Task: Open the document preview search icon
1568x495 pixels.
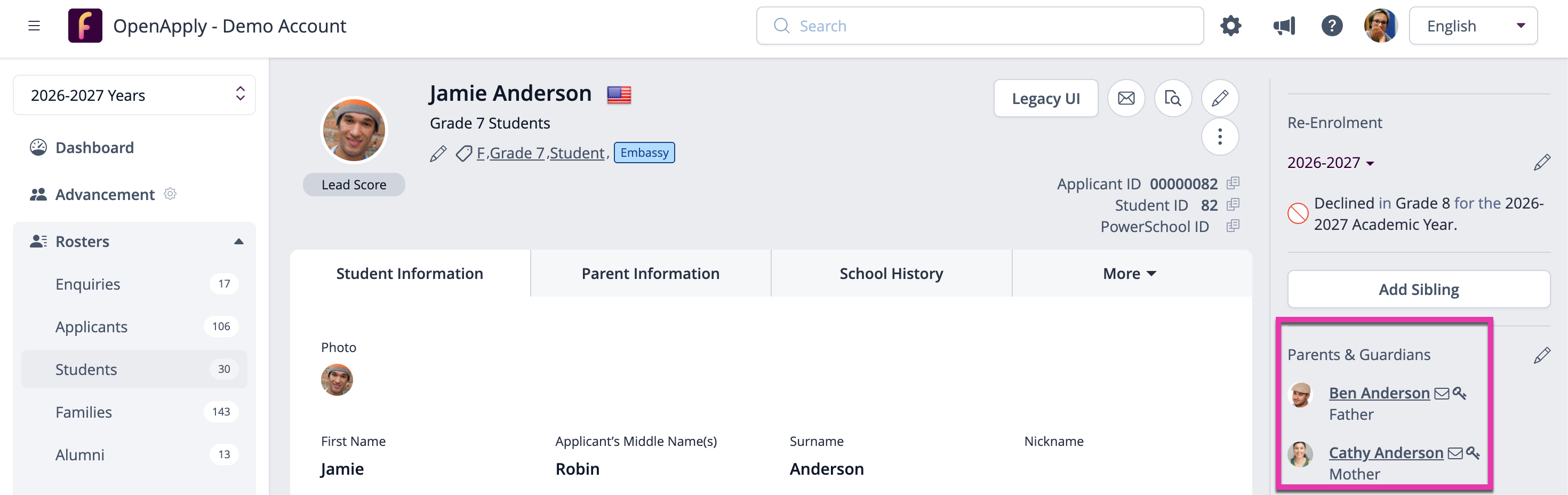Action: pos(1173,98)
